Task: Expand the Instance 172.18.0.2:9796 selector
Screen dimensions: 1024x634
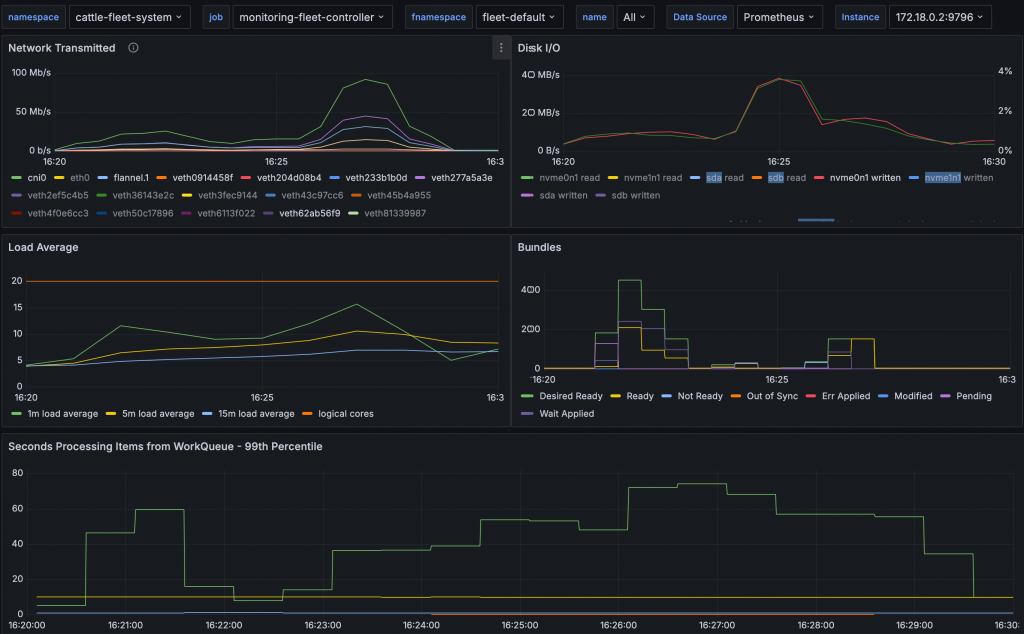Action: pos(939,17)
